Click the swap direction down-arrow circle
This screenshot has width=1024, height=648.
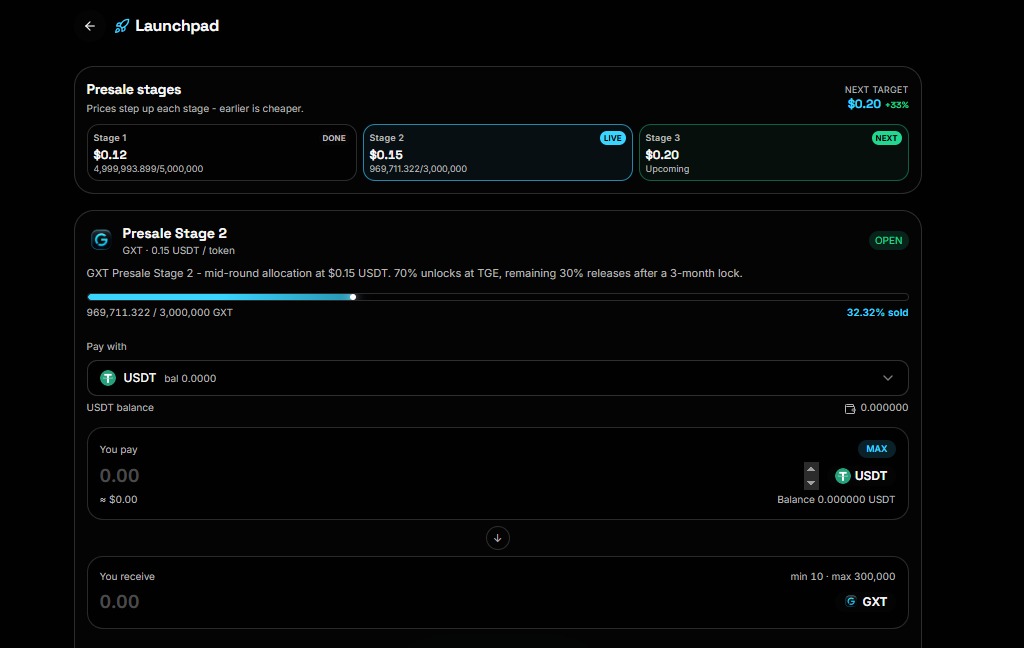pos(498,538)
